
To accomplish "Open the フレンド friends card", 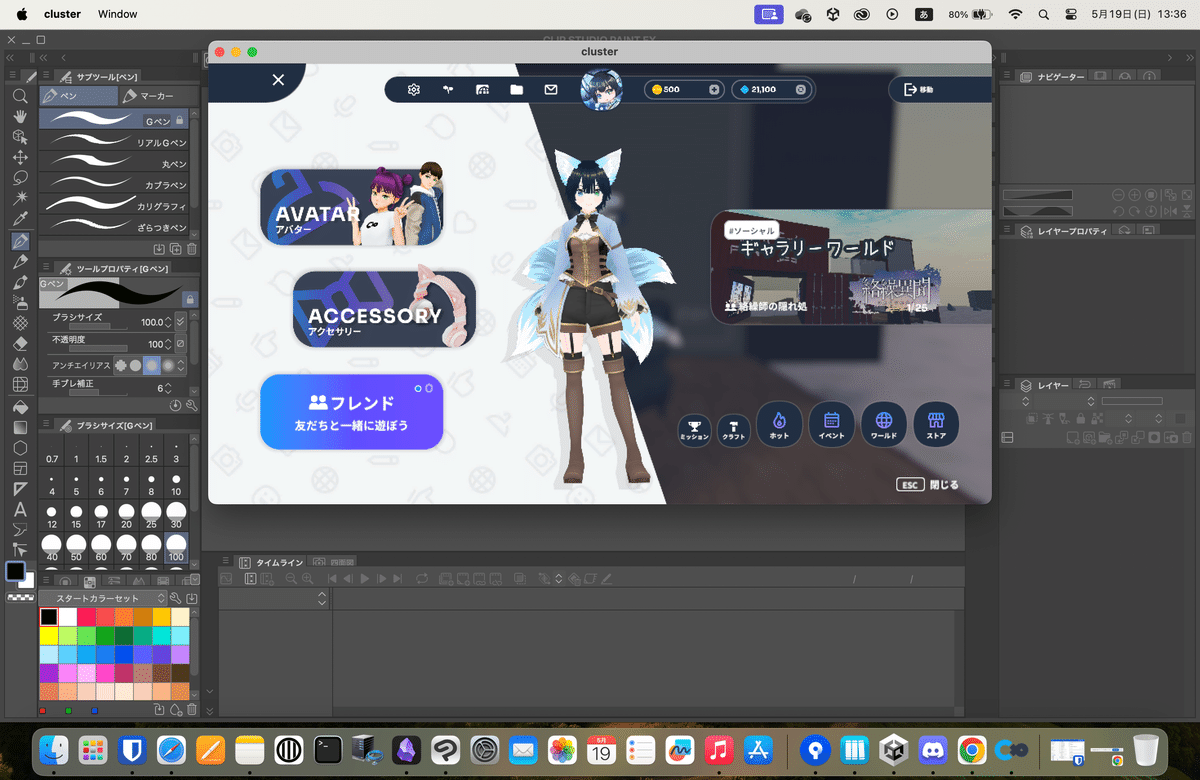I will click(351, 412).
